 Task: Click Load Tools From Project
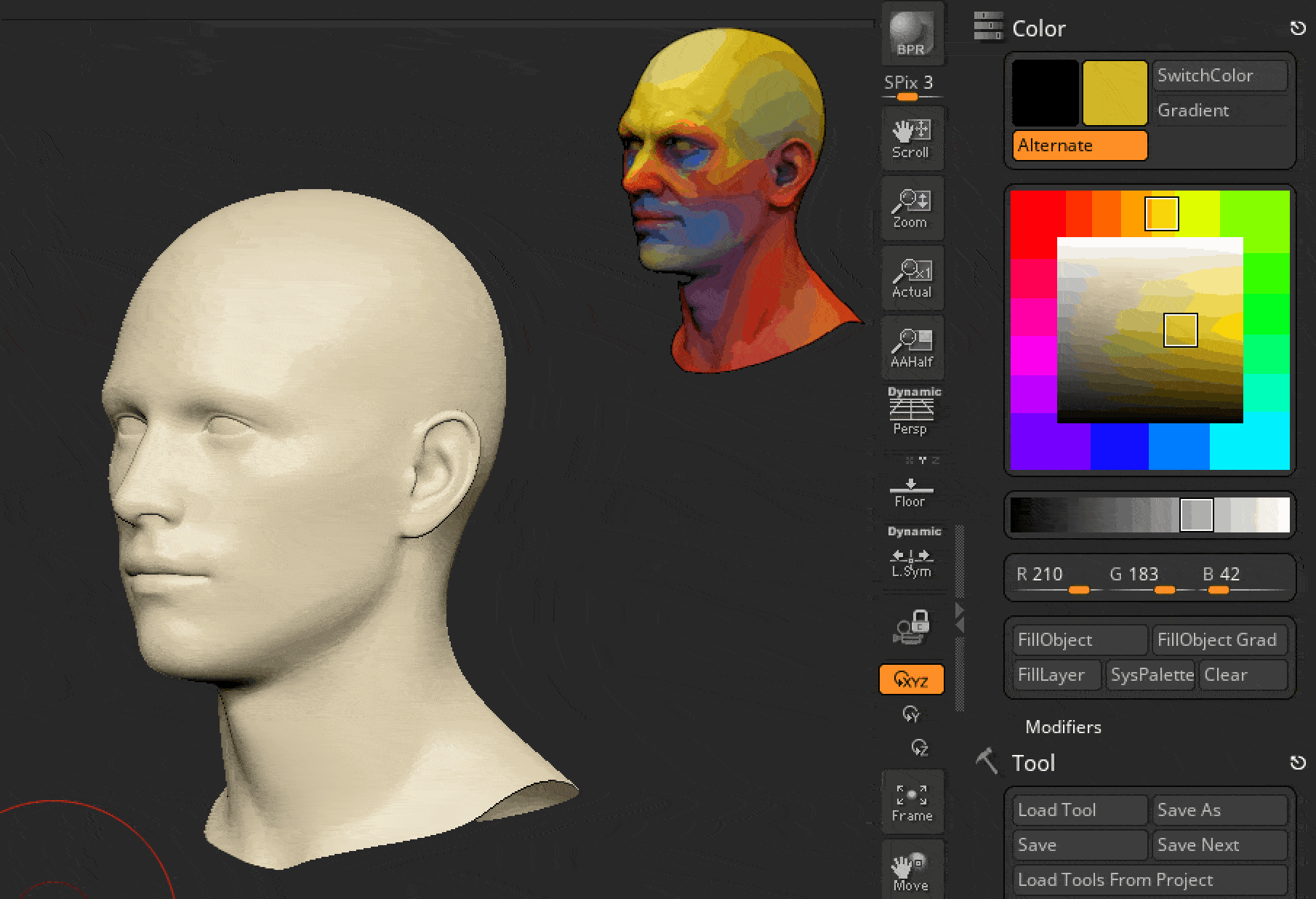1150,880
